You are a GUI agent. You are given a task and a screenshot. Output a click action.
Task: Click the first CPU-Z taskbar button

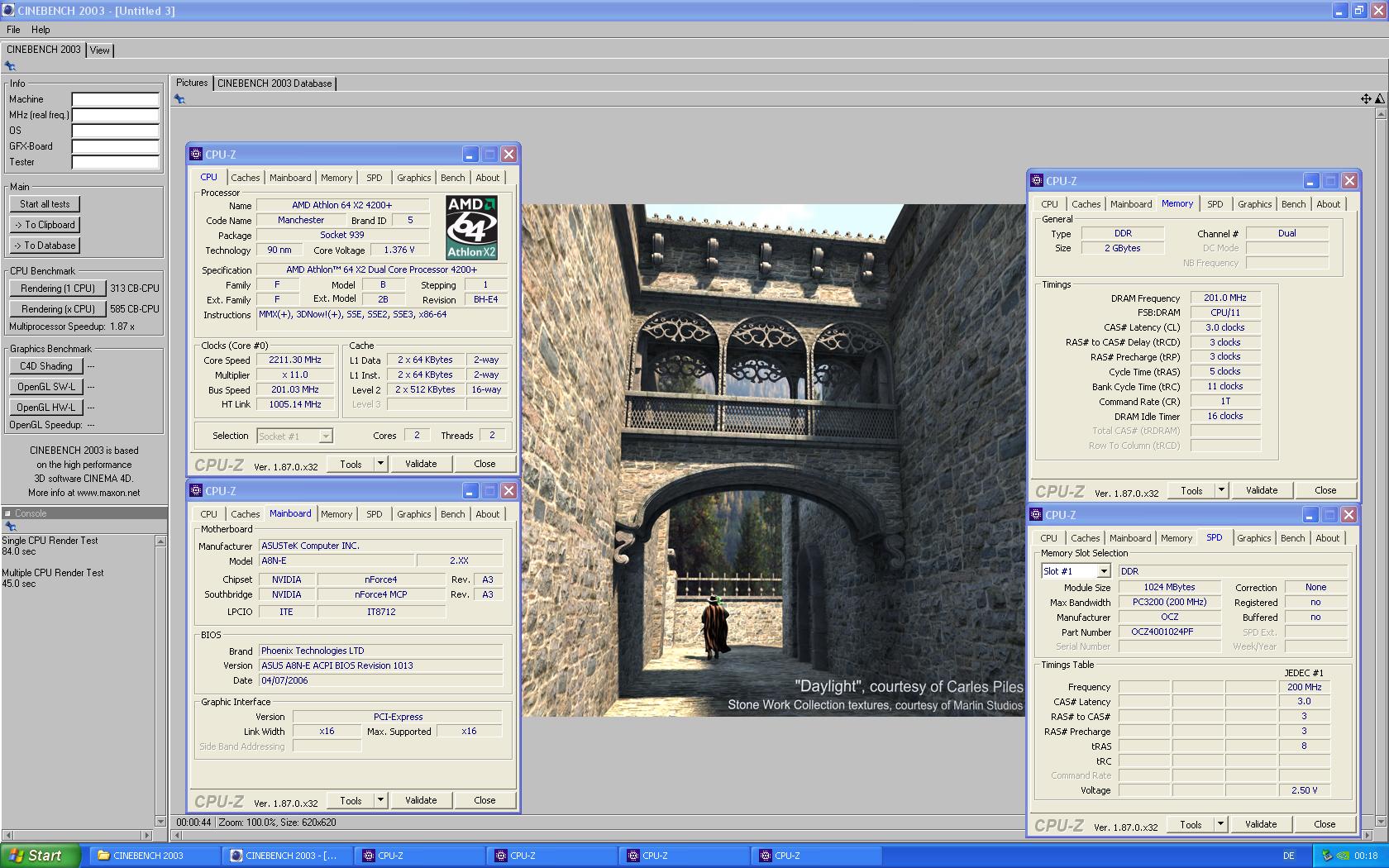point(420,856)
